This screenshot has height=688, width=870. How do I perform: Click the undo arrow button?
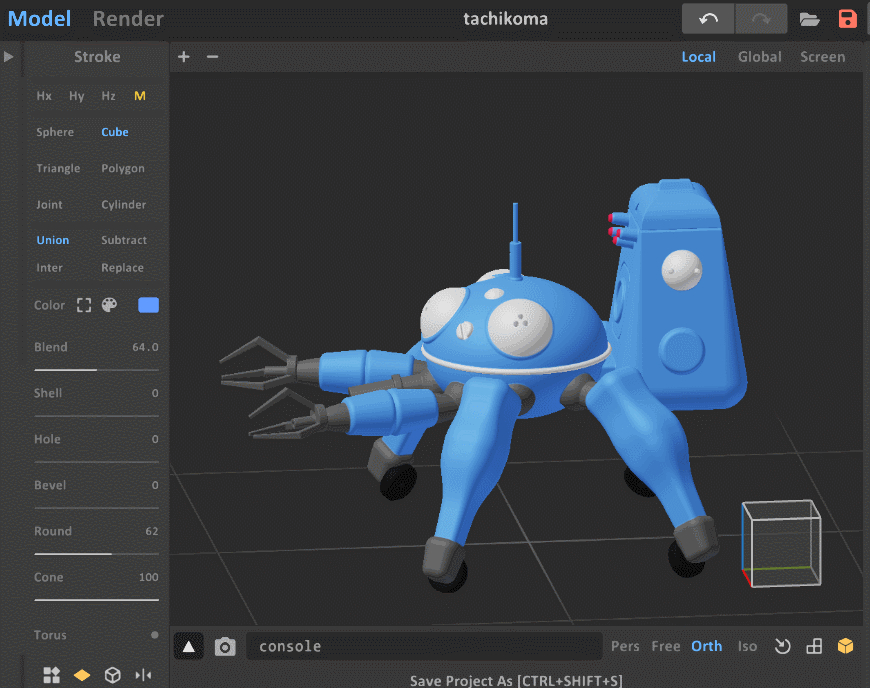point(708,19)
